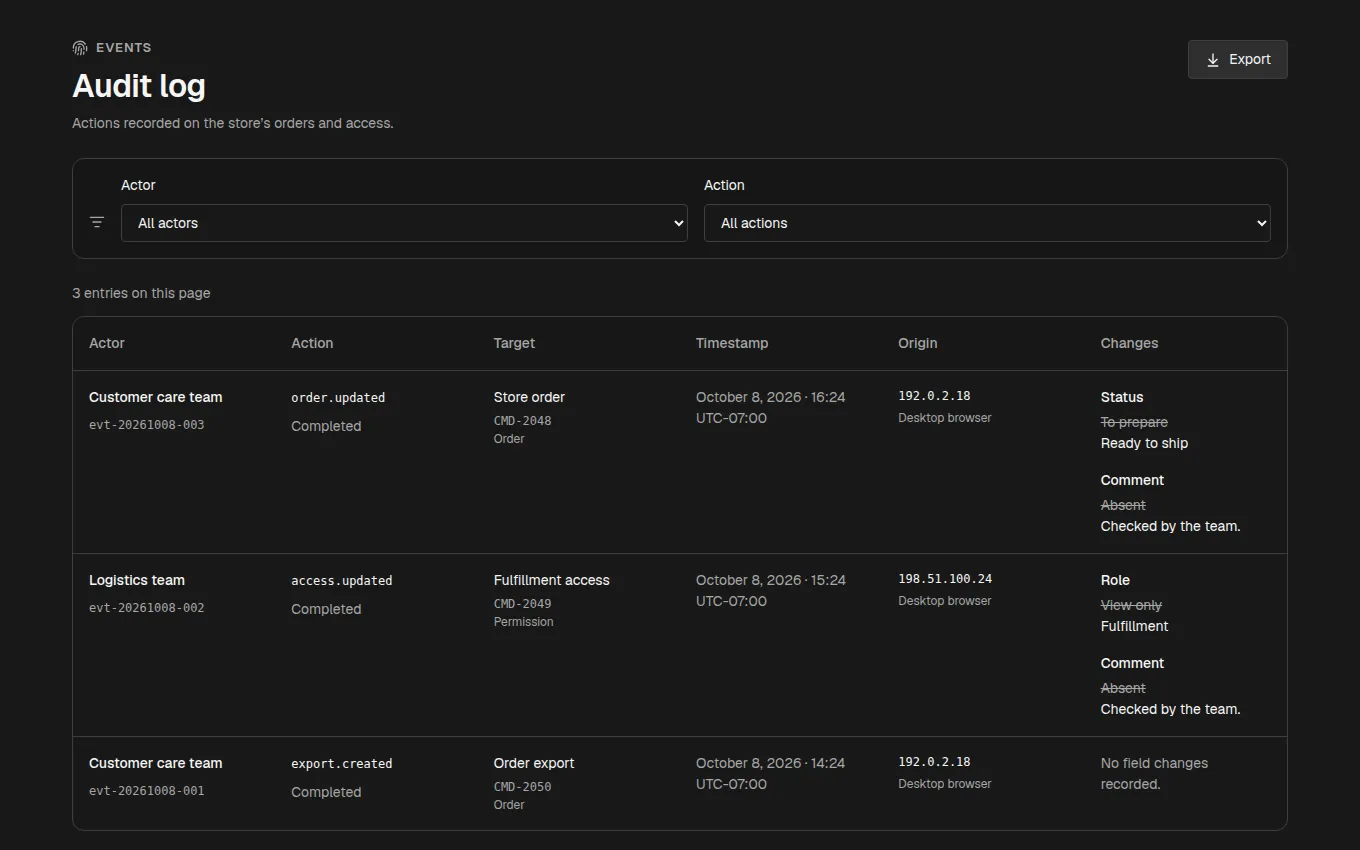
Task: Open the All actions dropdown
Action: [987, 223]
